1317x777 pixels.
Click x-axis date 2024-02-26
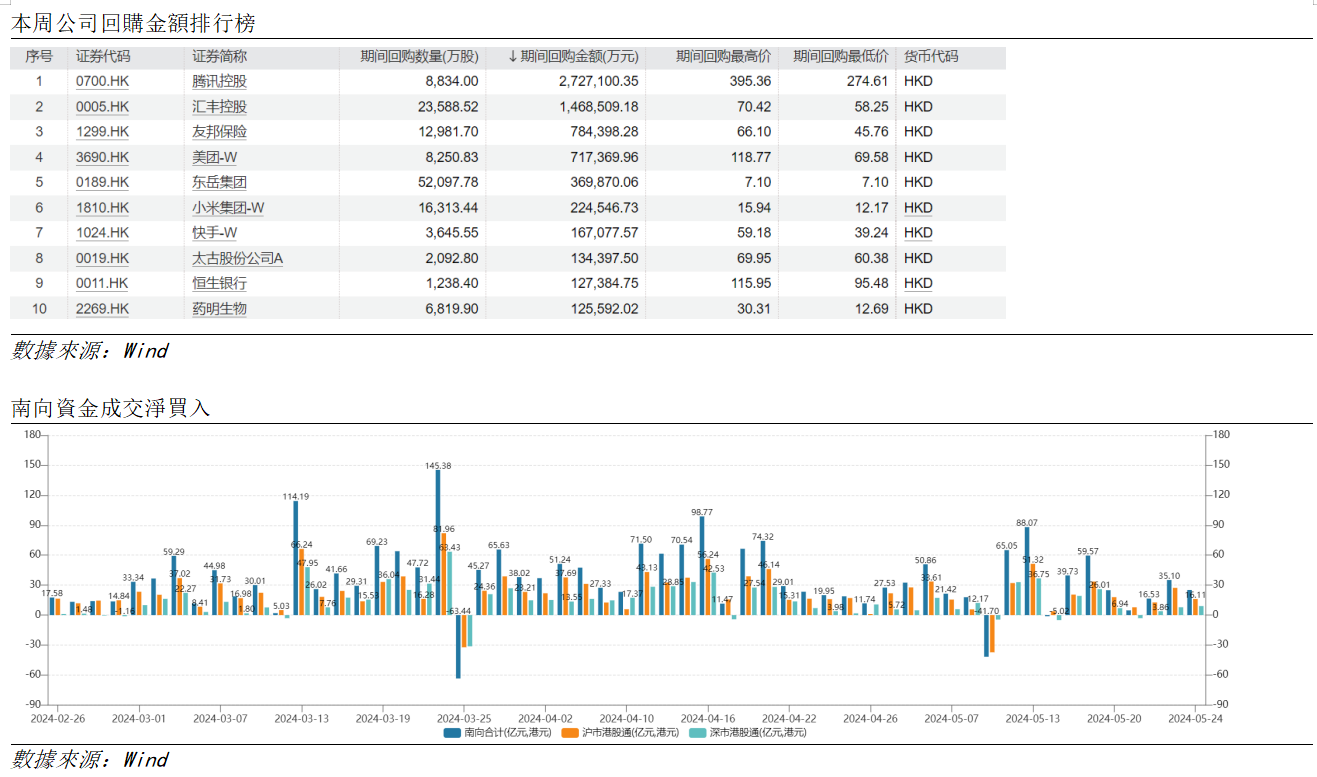pos(57,718)
